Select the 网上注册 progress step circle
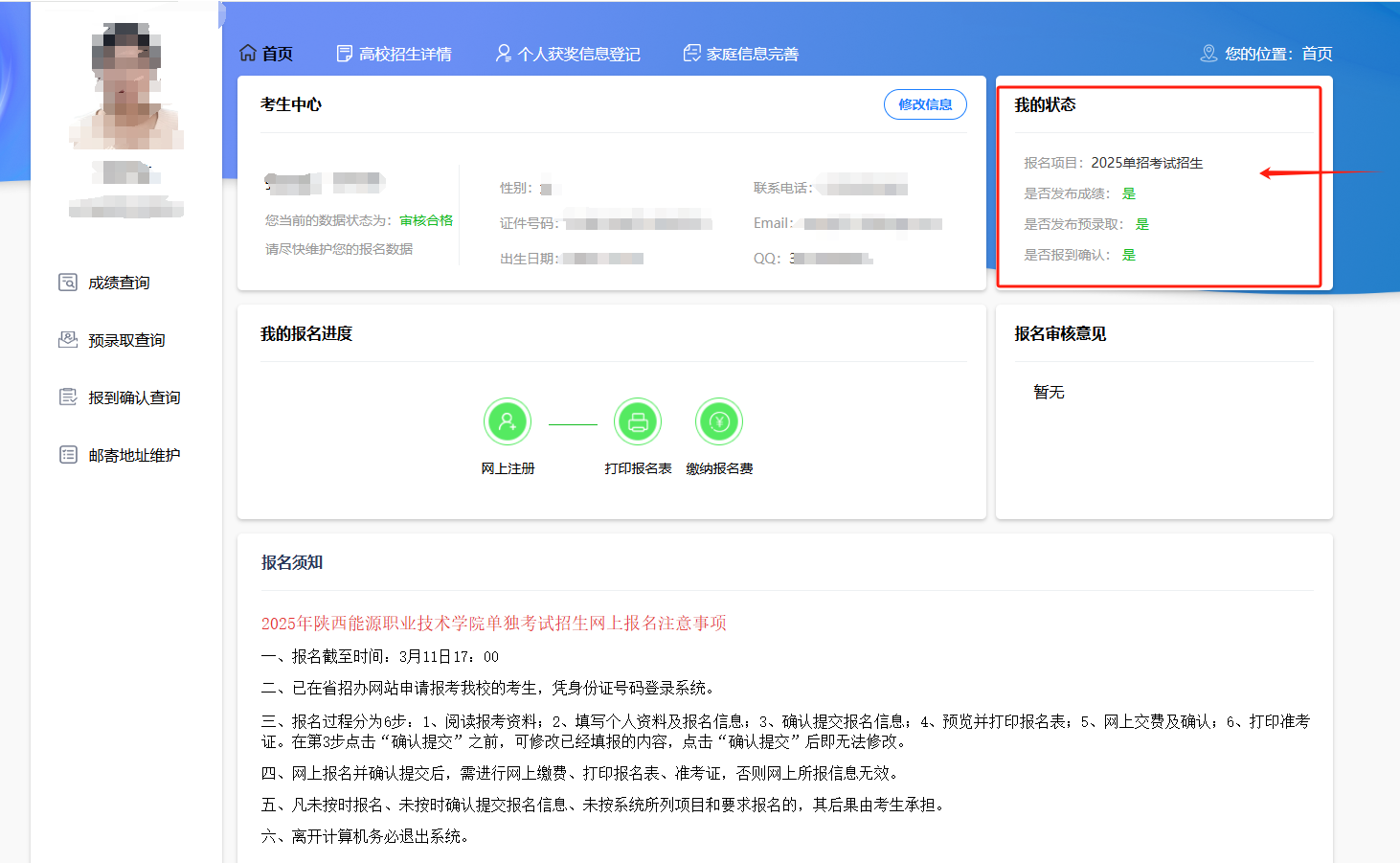 pyautogui.click(x=508, y=421)
